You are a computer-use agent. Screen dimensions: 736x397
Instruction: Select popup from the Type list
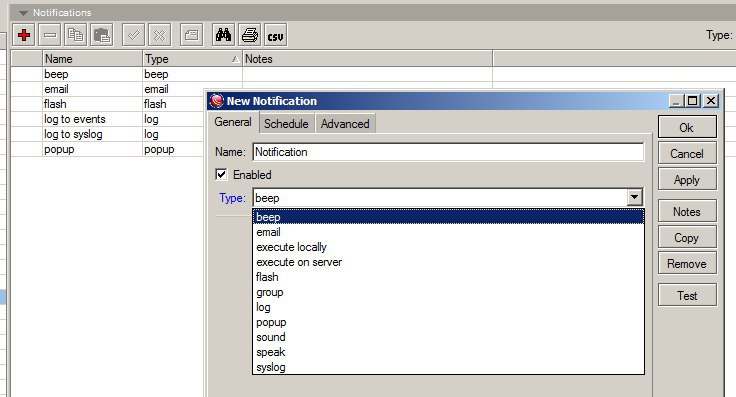click(448, 322)
